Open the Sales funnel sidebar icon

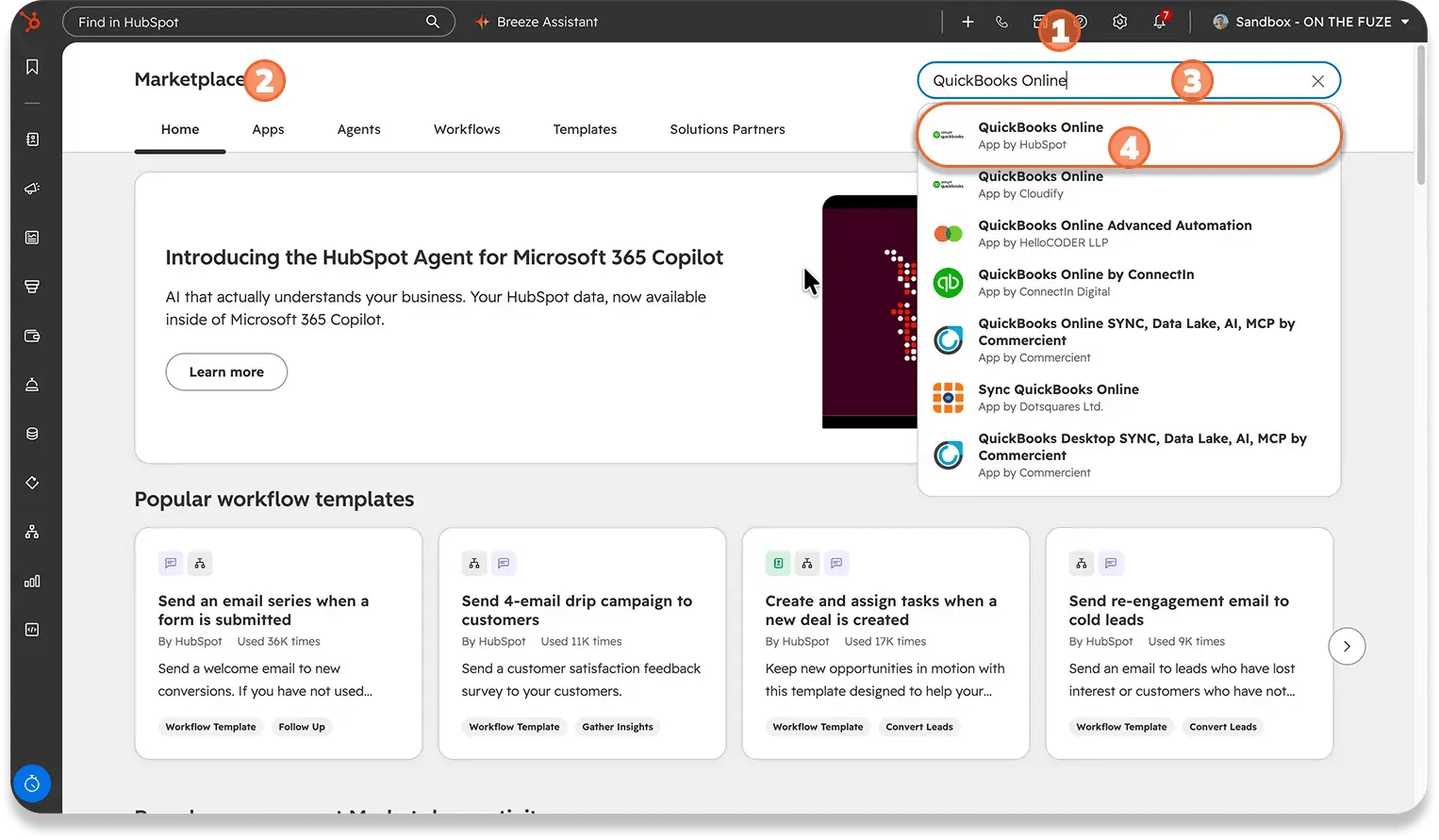tap(32, 287)
